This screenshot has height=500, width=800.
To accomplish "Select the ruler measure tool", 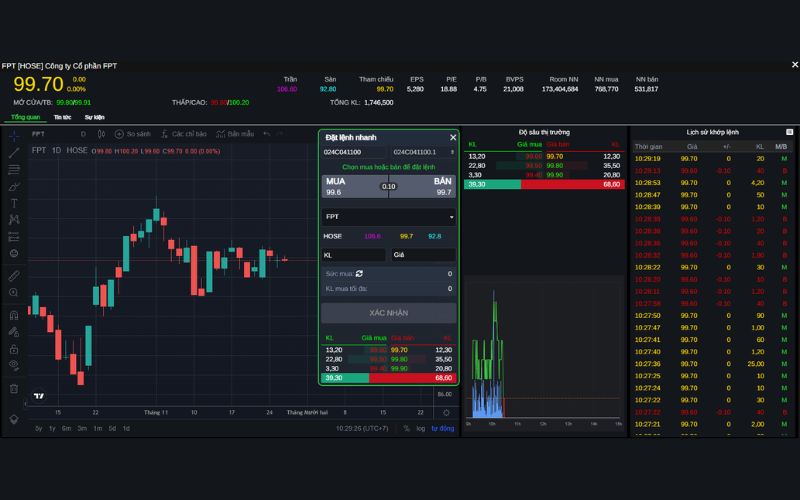I will pos(14,274).
